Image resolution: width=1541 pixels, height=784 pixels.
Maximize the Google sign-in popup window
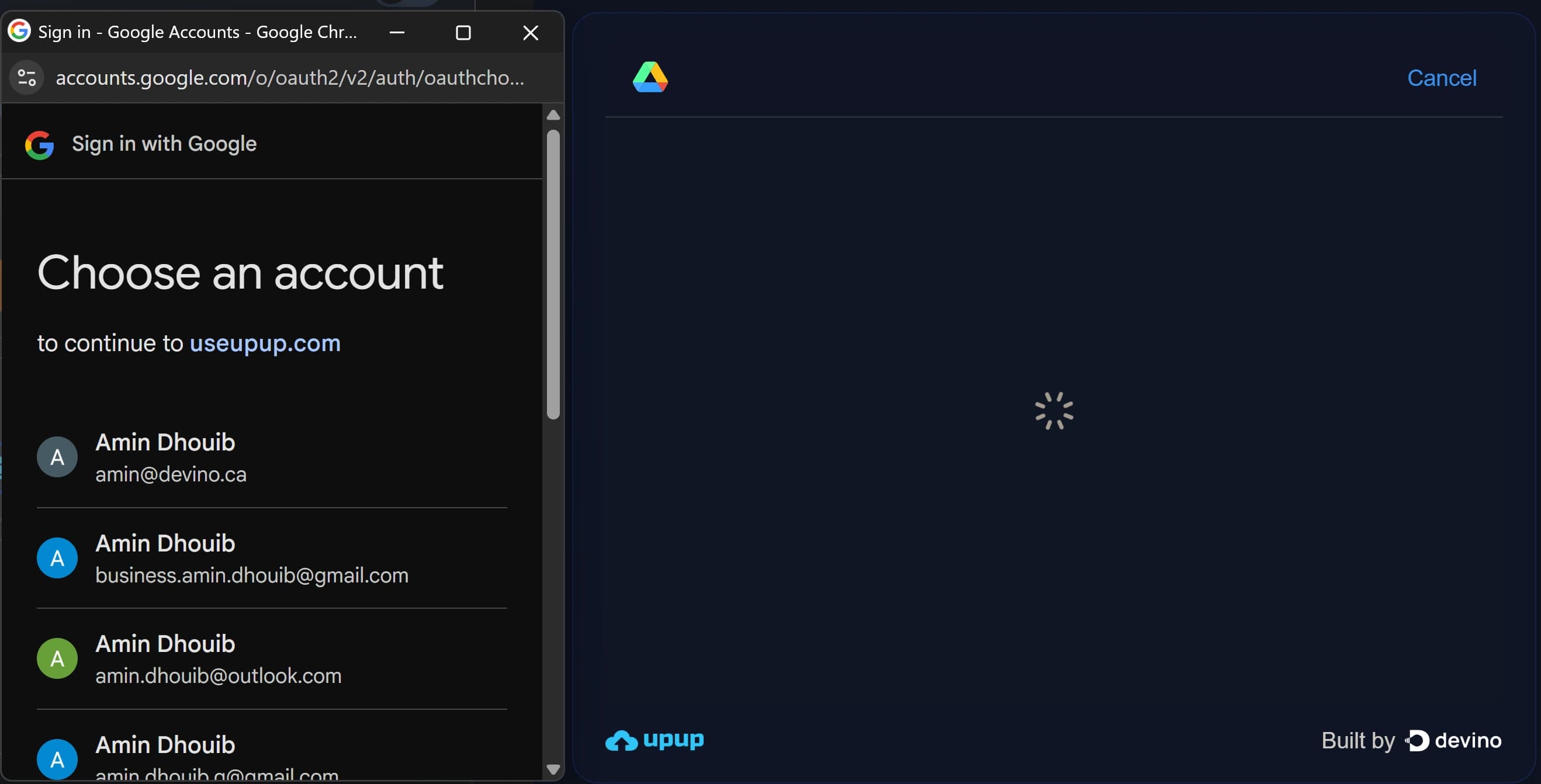pos(463,32)
